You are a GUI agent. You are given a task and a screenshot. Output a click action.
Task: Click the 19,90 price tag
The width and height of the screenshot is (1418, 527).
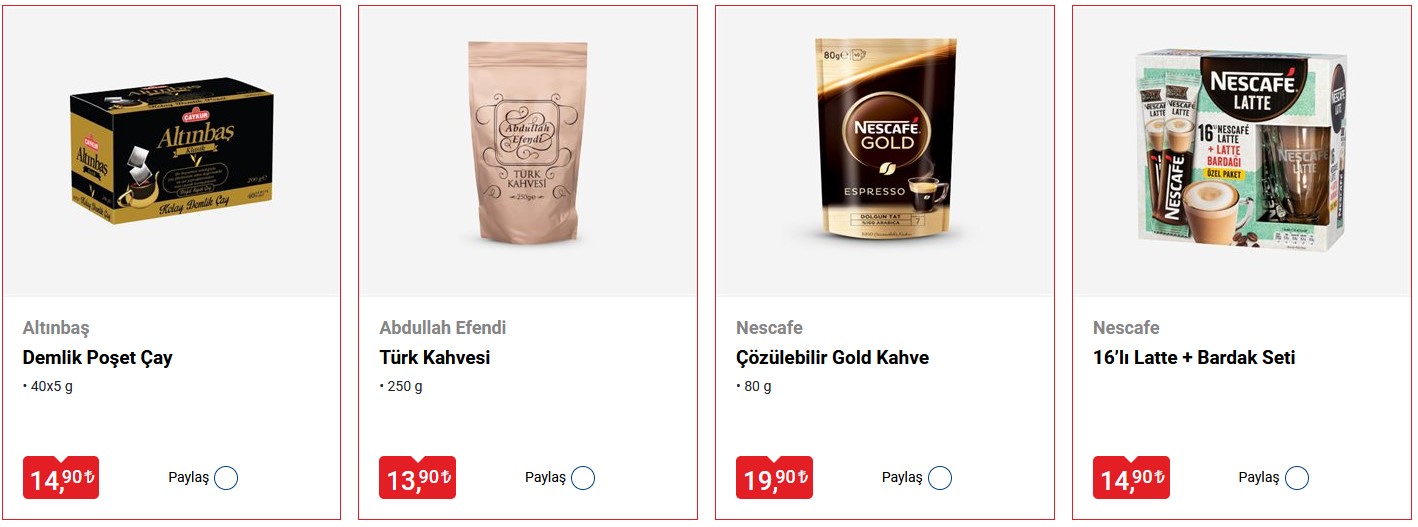(x=775, y=478)
